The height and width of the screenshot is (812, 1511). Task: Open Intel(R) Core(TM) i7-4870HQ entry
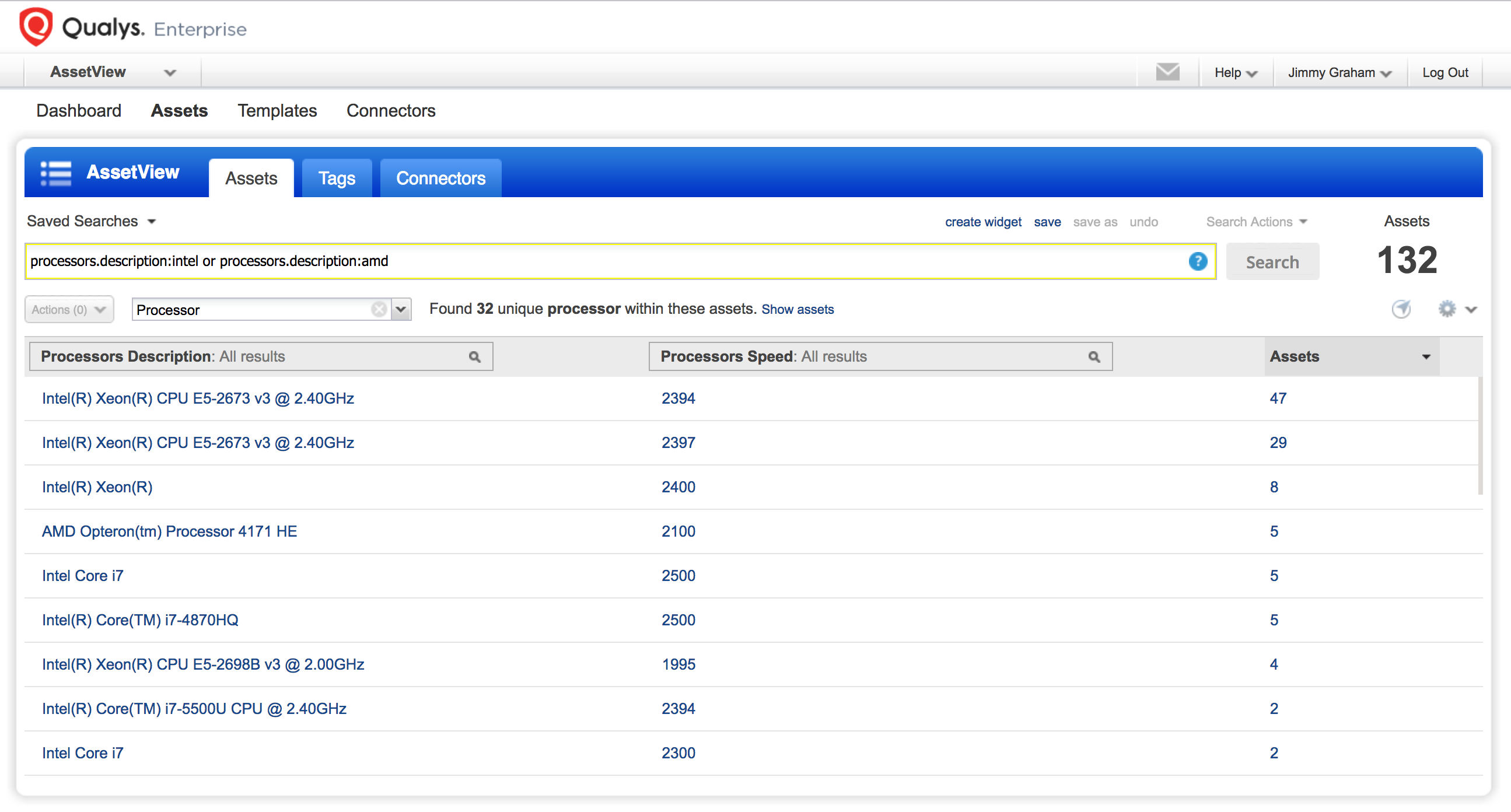point(140,620)
